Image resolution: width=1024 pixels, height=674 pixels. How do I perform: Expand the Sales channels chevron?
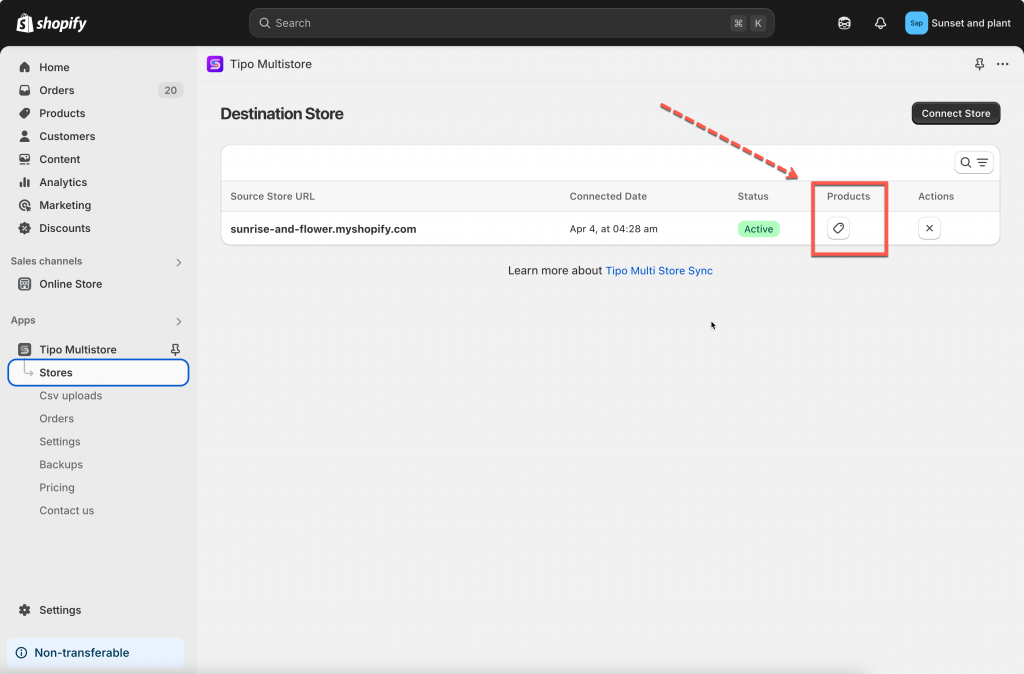coord(178,262)
